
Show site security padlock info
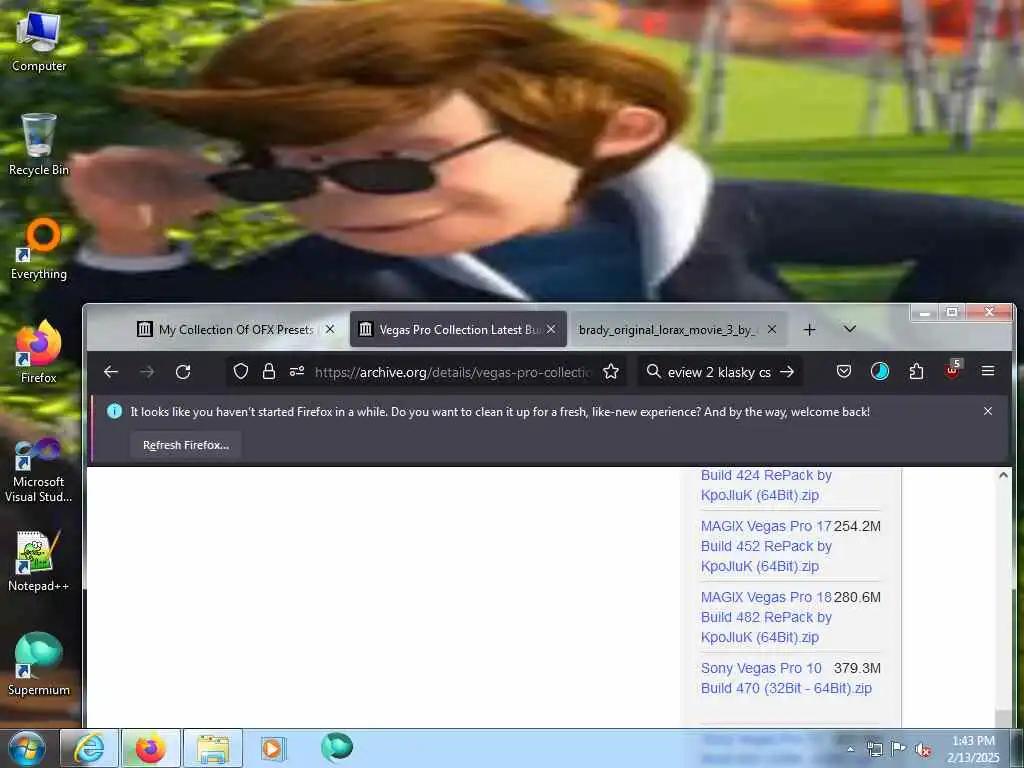[268, 372]
